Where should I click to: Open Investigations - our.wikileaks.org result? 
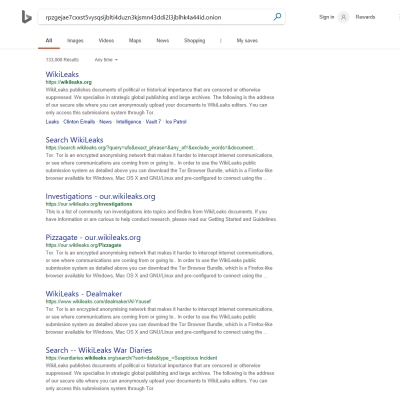coord(100,196)
